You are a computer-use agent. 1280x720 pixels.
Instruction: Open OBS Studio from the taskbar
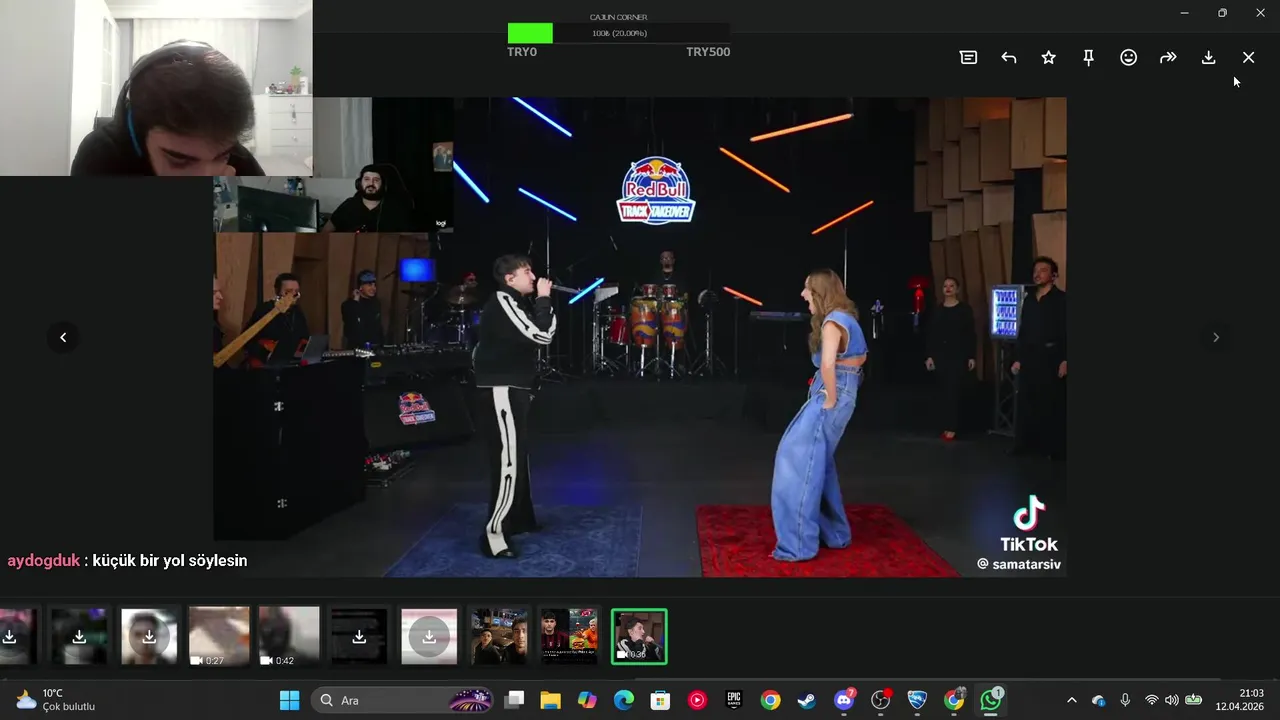(x=881, y=700)
